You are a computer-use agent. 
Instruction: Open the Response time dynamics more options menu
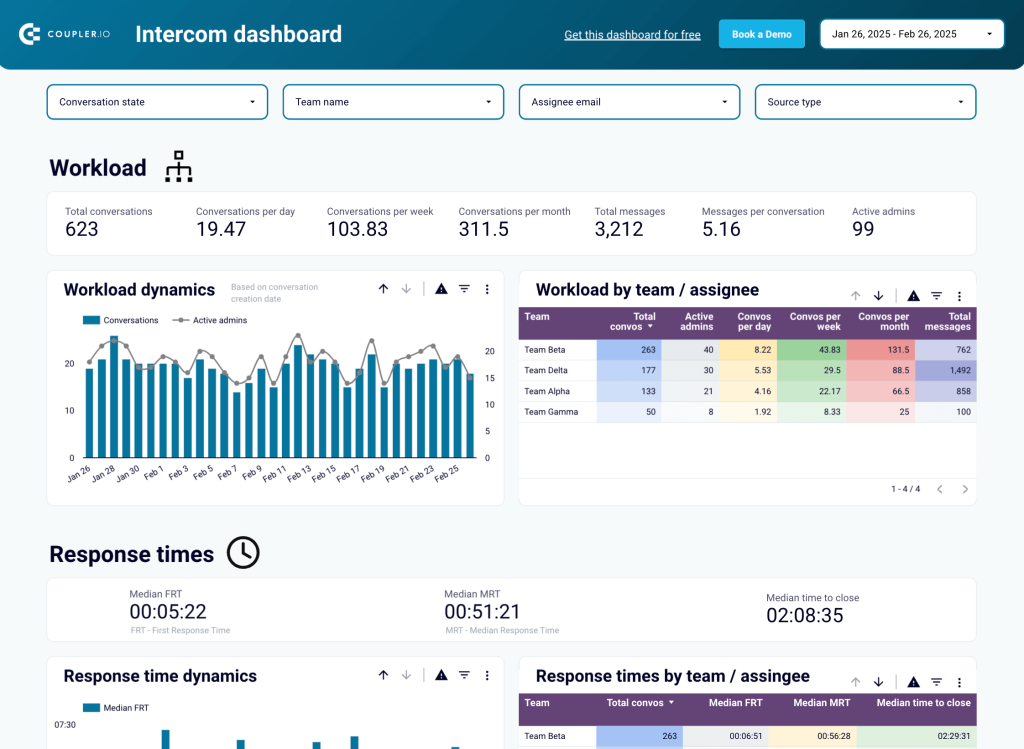(487, 675)
